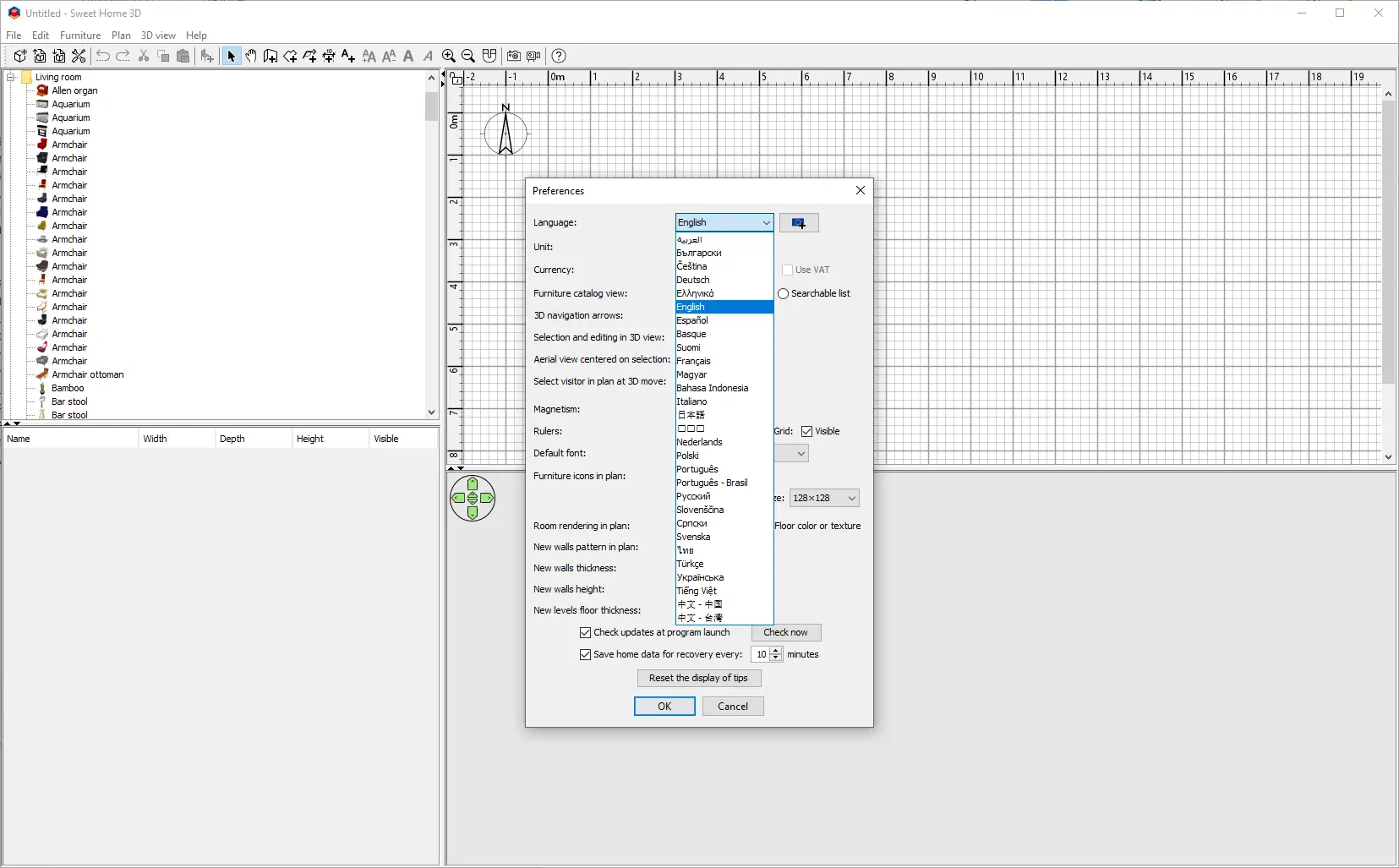Click Reset the display of tips
The image size is (1399, 868).
[698, 678]
